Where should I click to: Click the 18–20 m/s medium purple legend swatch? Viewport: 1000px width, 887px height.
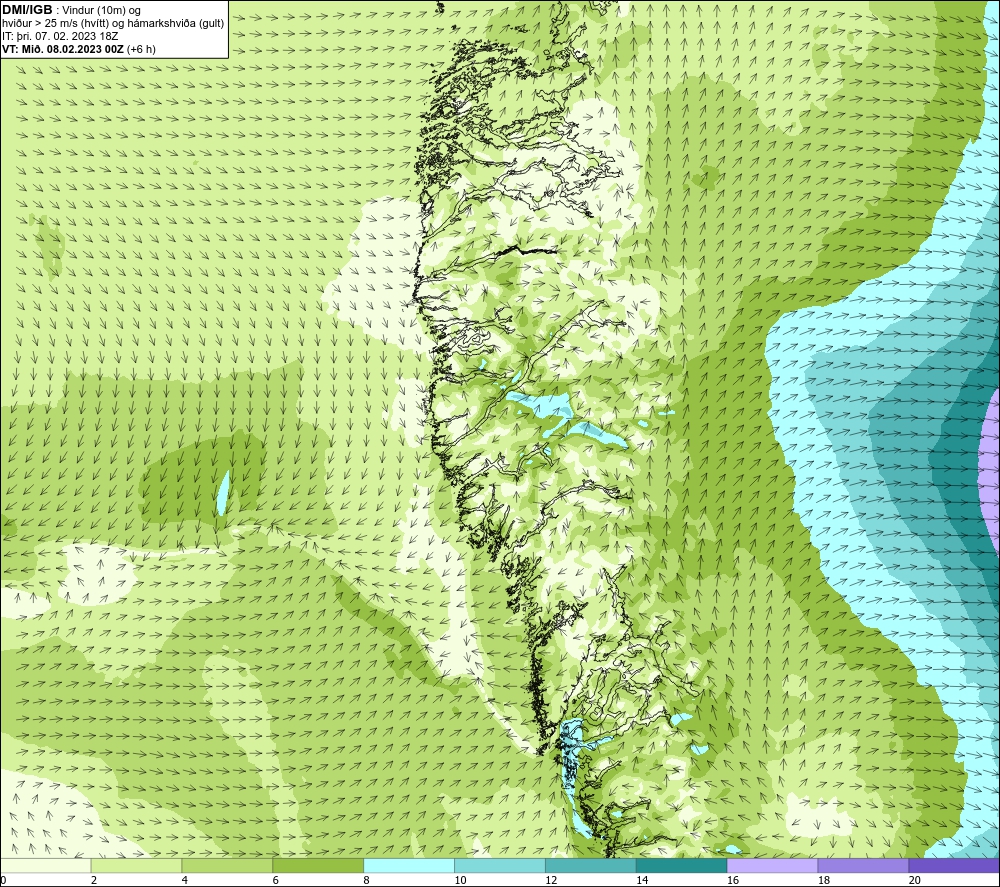[864, 866]
